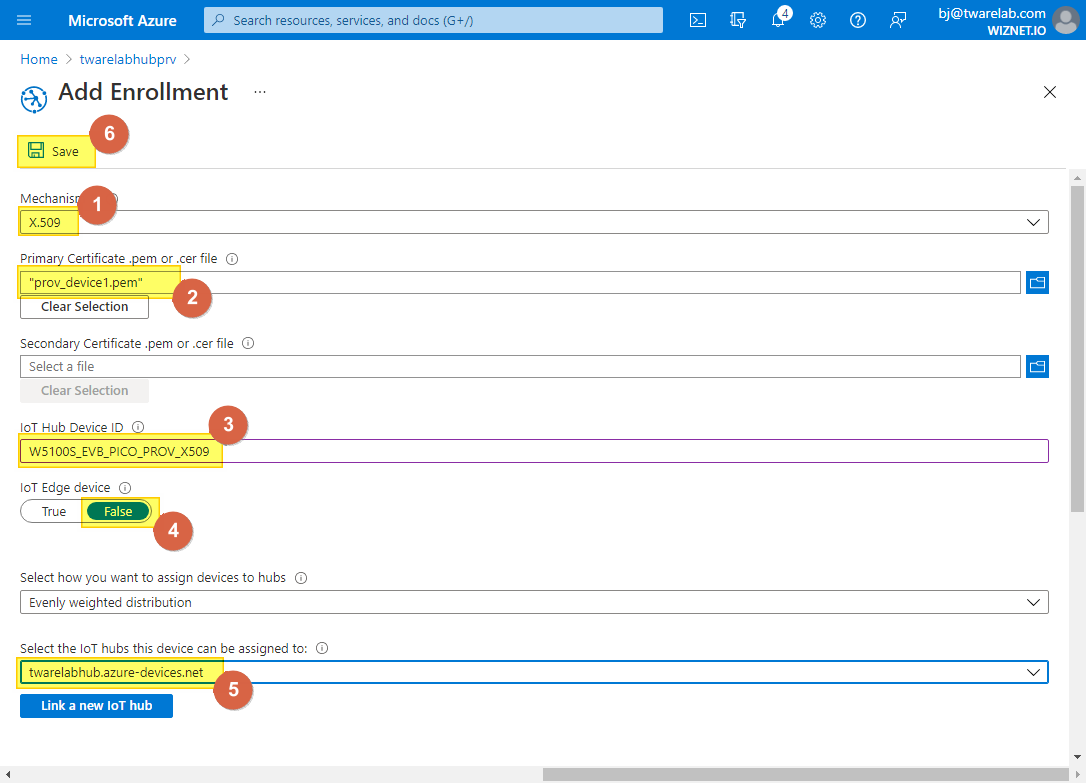
Task: Set IoT Edge device to True
Action: [x=53, y=512]
